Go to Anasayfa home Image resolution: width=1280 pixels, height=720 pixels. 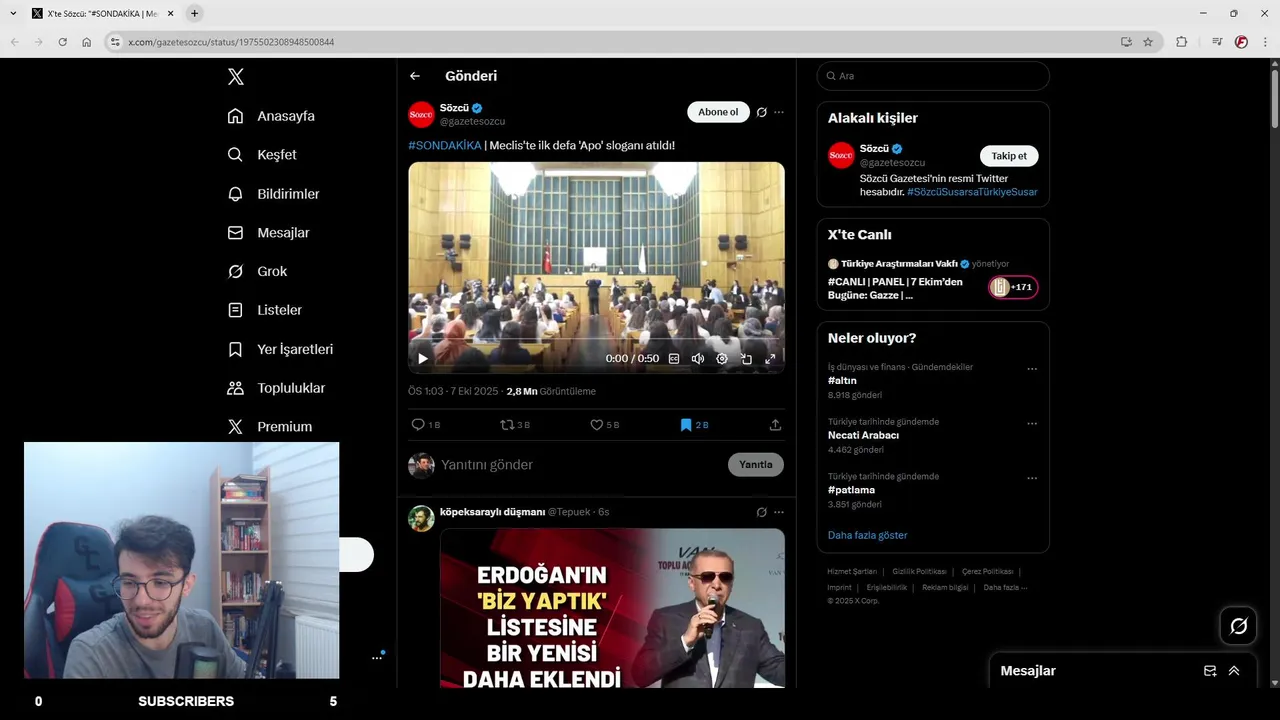click(x=271, y=116)
